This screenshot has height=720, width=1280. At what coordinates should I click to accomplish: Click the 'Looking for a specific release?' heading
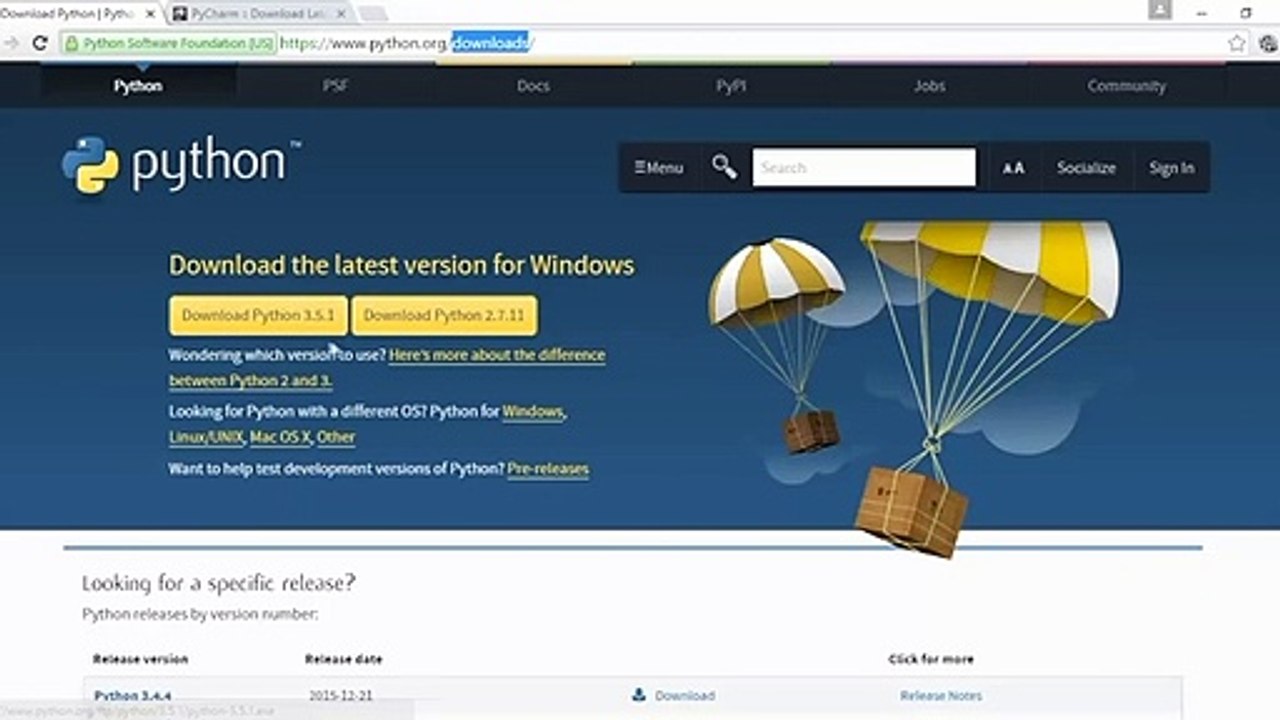pyautogui.click(x=218, y=582)
